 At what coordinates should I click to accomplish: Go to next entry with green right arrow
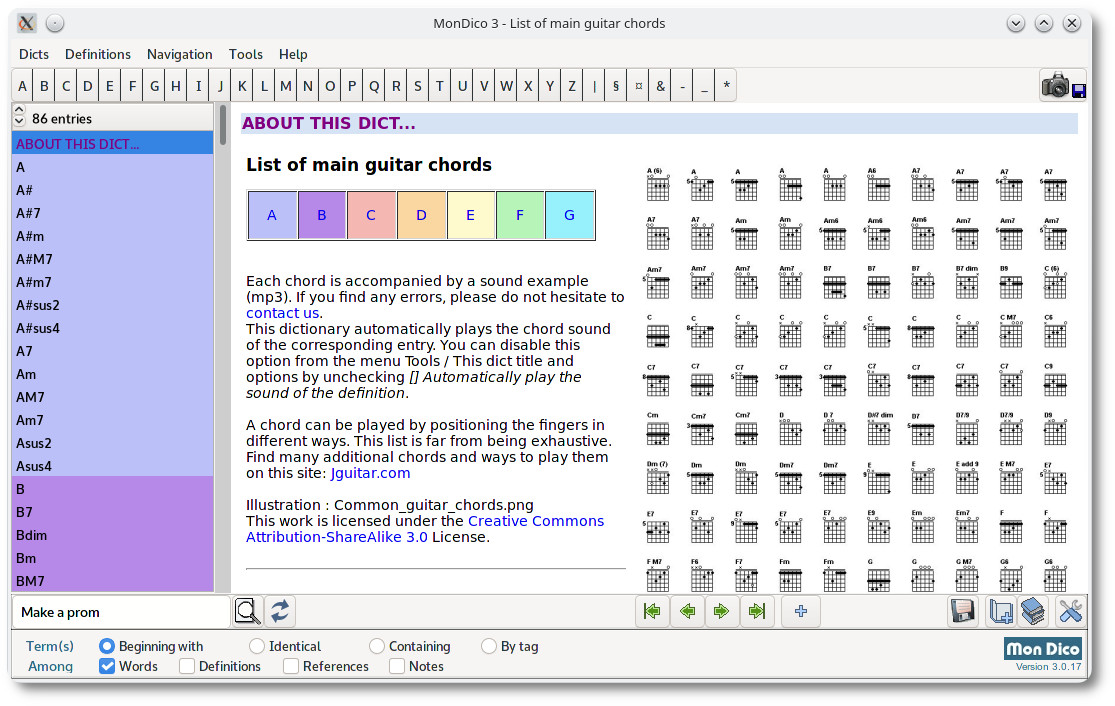[x=722, y=611]
